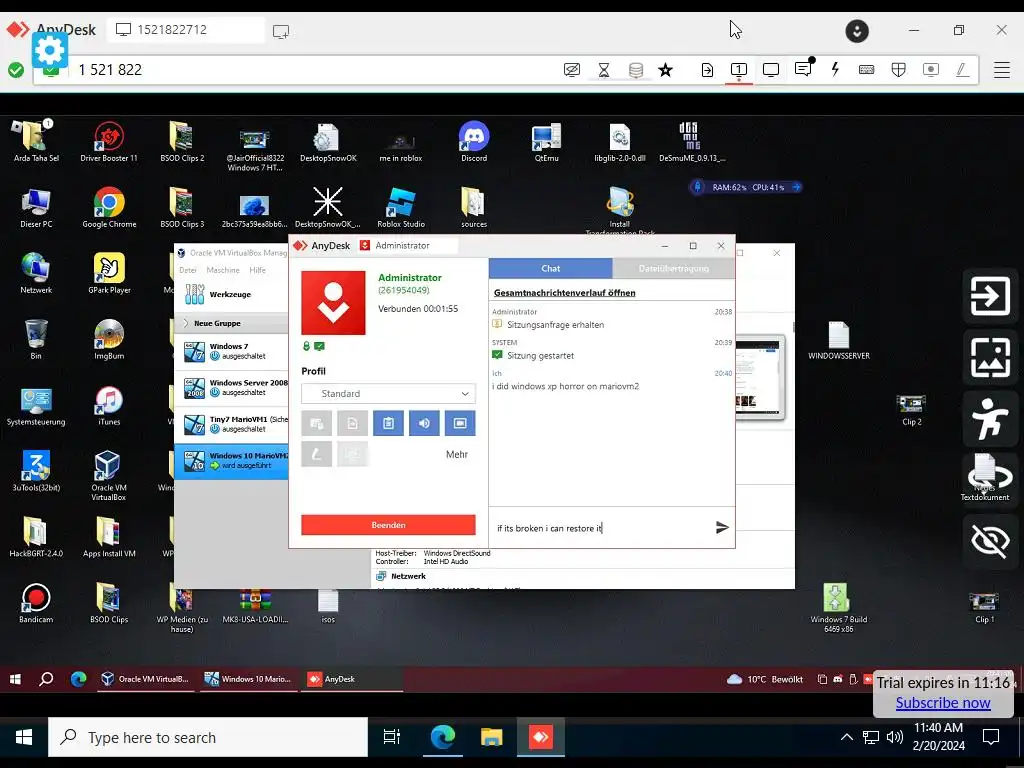Viewport: 1024px width, 768px height.
Task: Click the crossed-eye hide icon on right sidebar
Action: 990,541
